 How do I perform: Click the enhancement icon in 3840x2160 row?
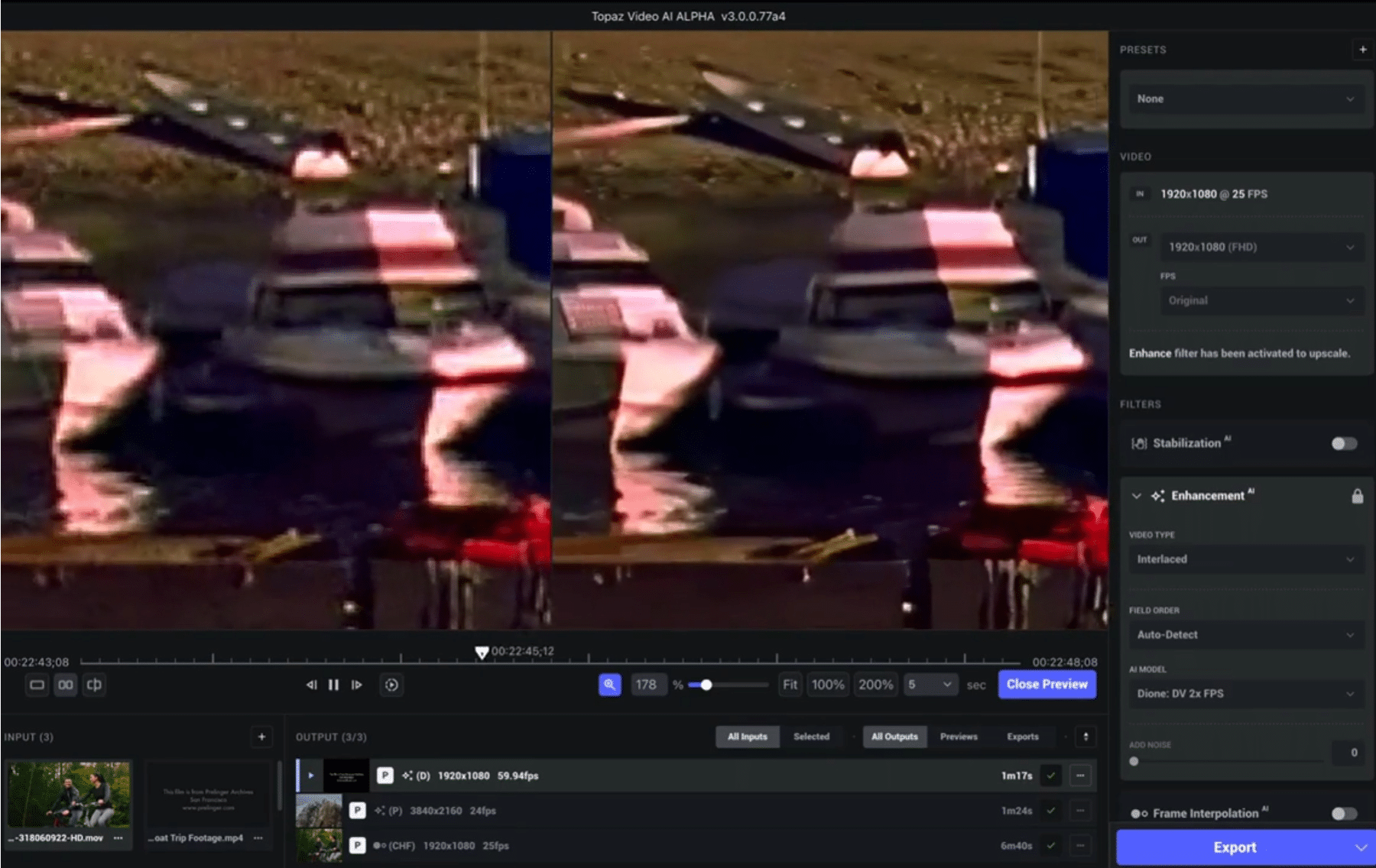[x=379, y=811]
